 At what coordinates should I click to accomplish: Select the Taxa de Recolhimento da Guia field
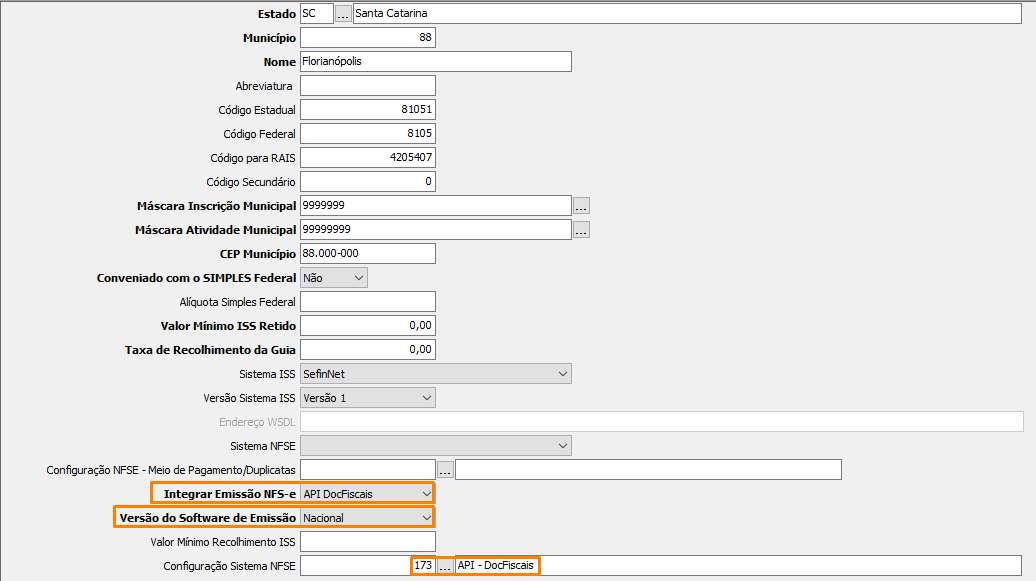pos(367,350)
